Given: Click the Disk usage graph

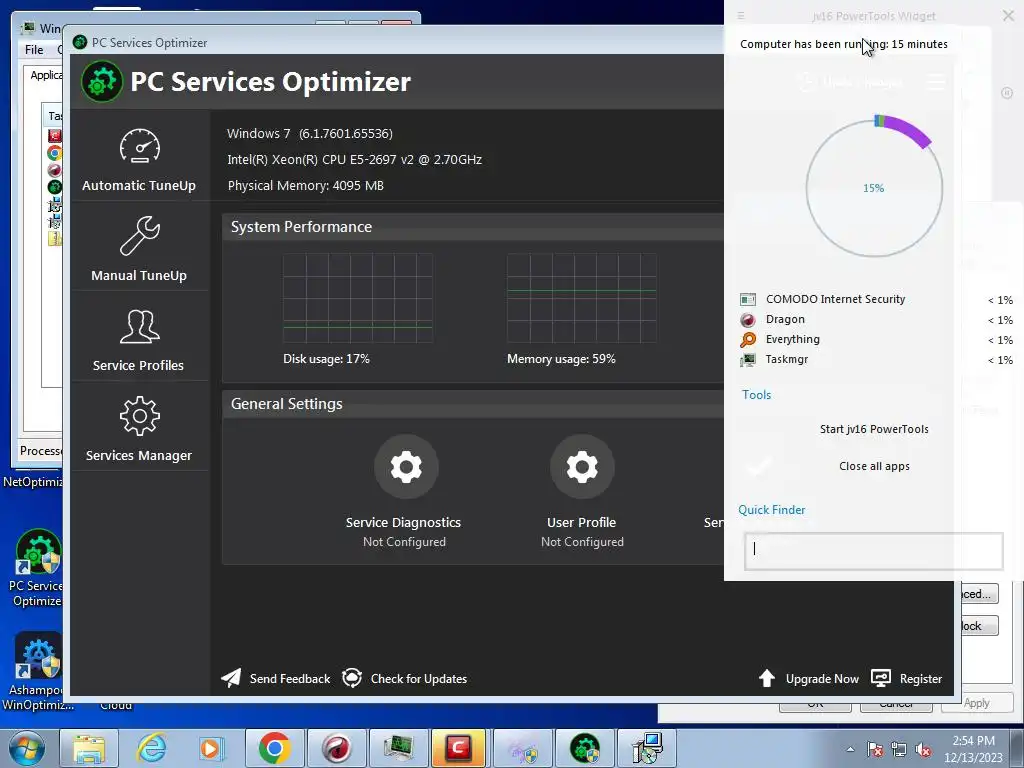Looking at the screenshot, I should pyautogui.click(x=357, y=298).
